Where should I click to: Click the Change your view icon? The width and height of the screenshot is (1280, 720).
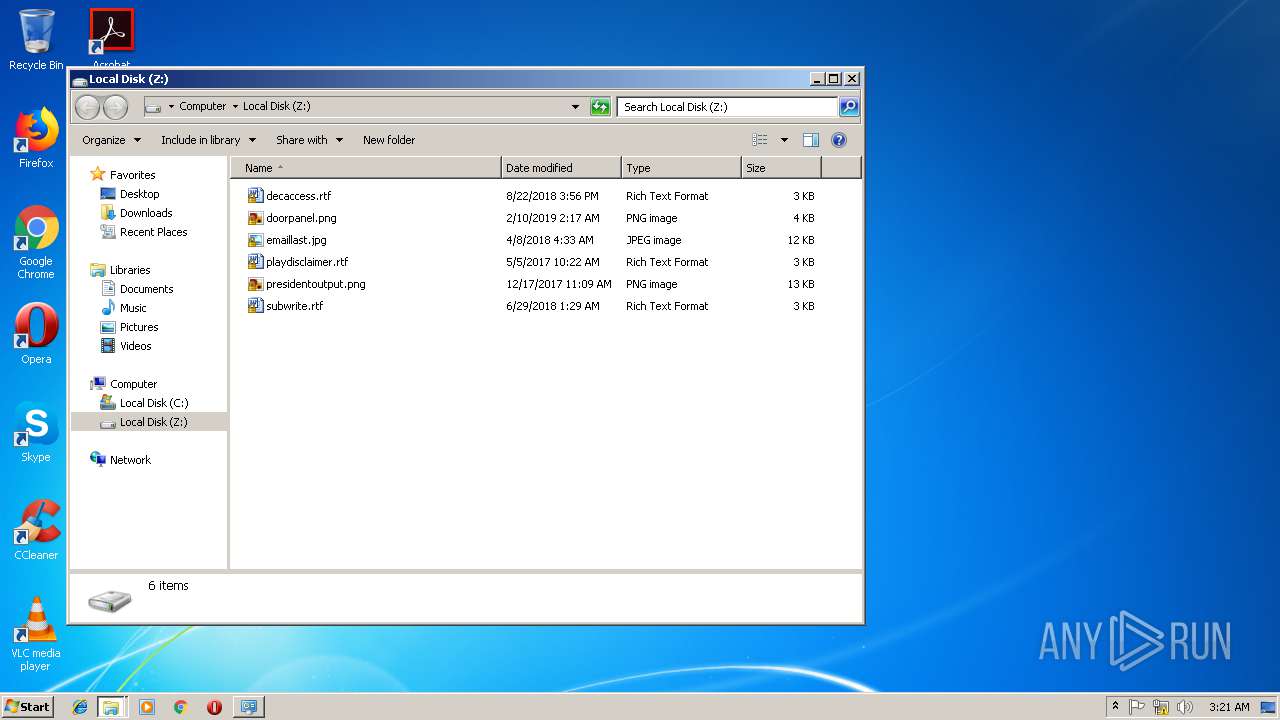[x=760, y=140]
